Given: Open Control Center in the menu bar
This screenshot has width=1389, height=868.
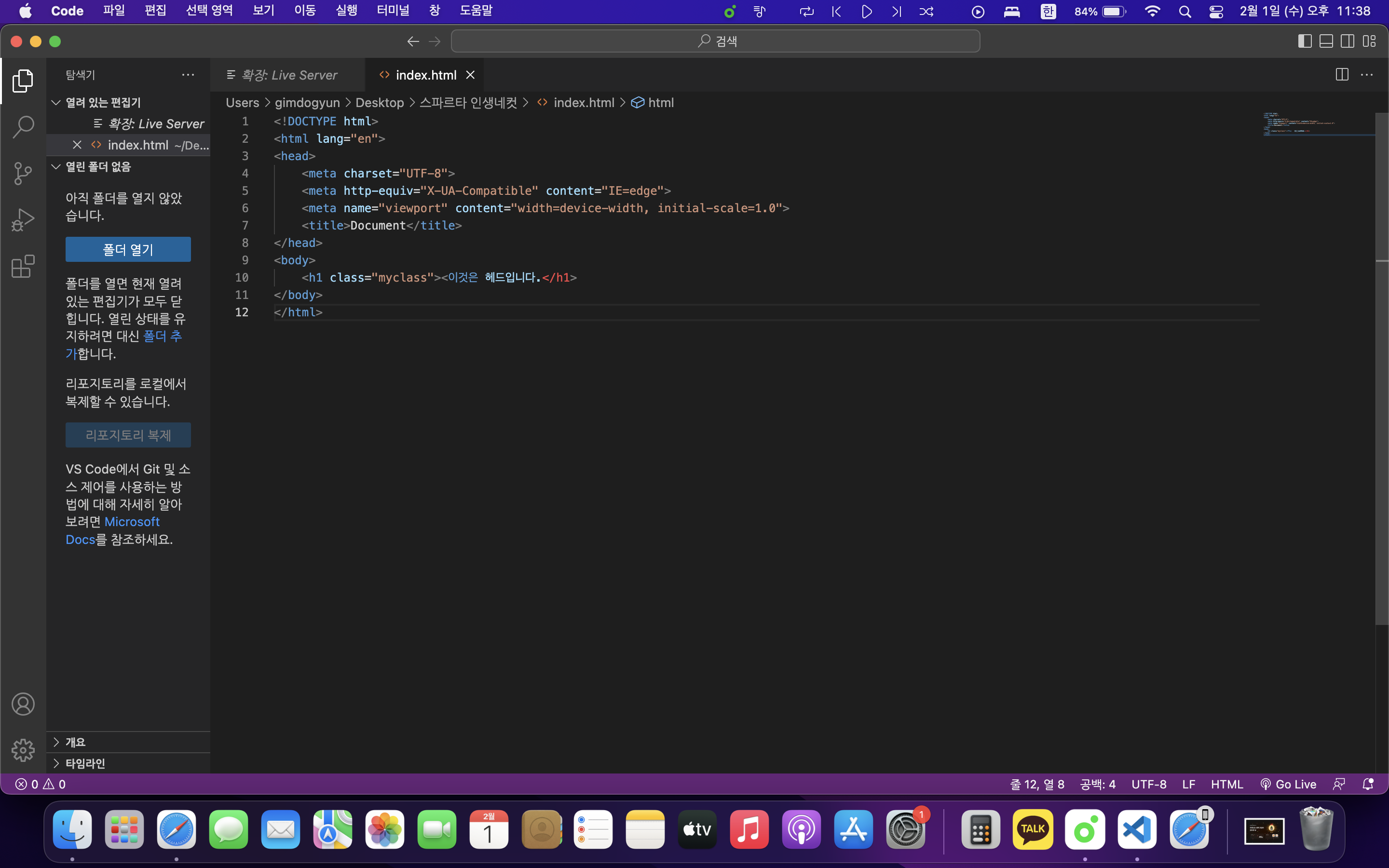Looking at the screenshot, I should pos(1216,12).
